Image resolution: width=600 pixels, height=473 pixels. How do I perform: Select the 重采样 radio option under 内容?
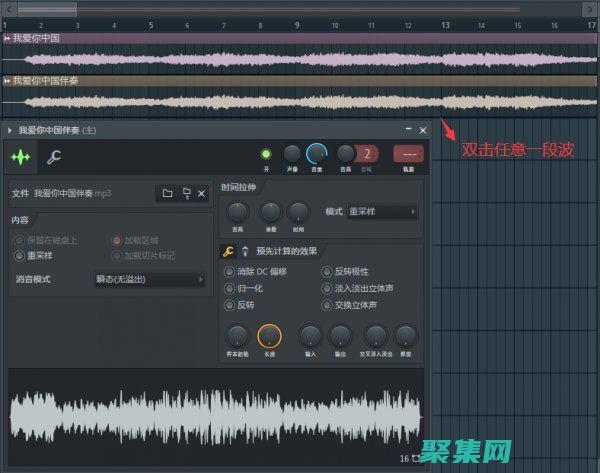click(x=21, y=254)
